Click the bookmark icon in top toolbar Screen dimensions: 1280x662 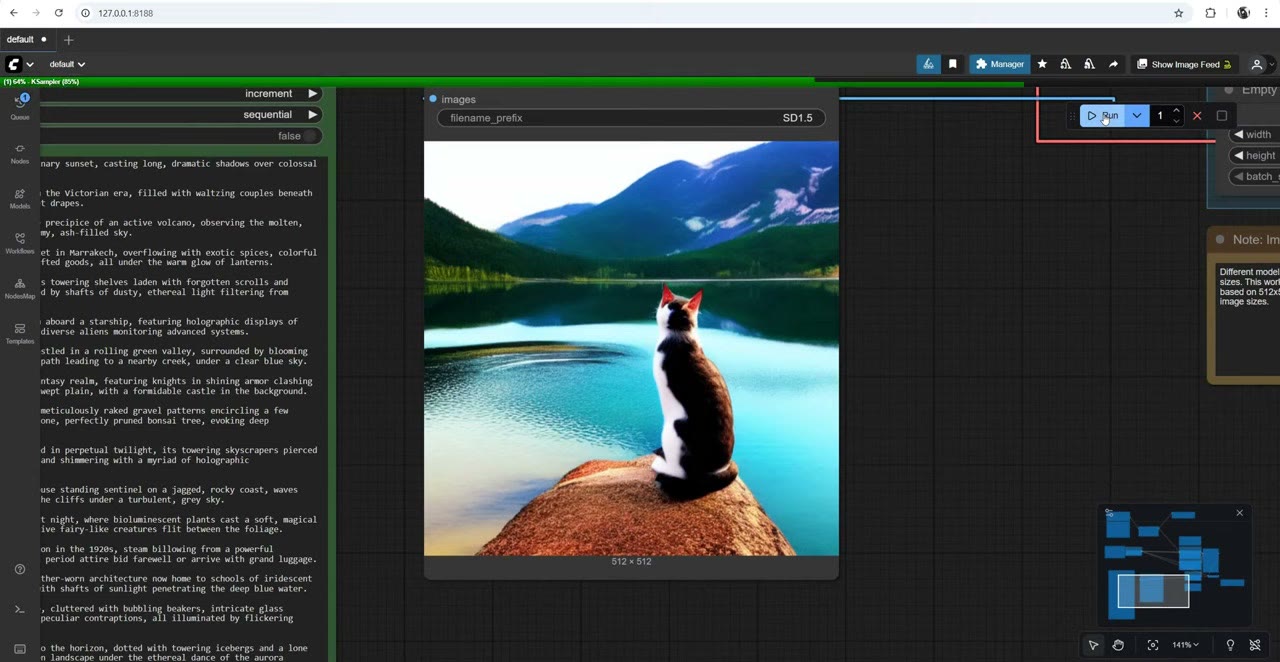point(953,64)
